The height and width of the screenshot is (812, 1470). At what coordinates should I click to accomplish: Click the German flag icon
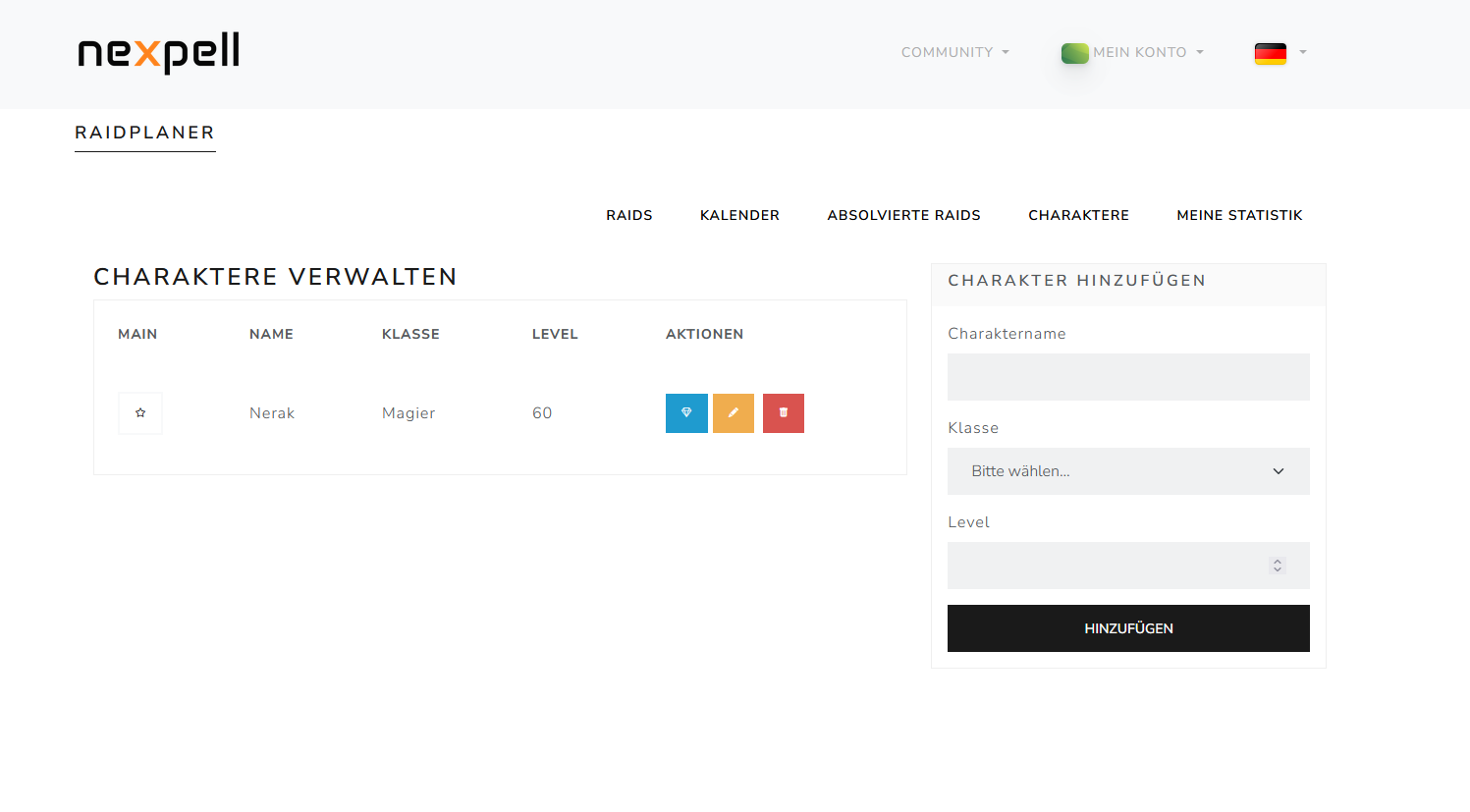click(x=1271, y=54)
